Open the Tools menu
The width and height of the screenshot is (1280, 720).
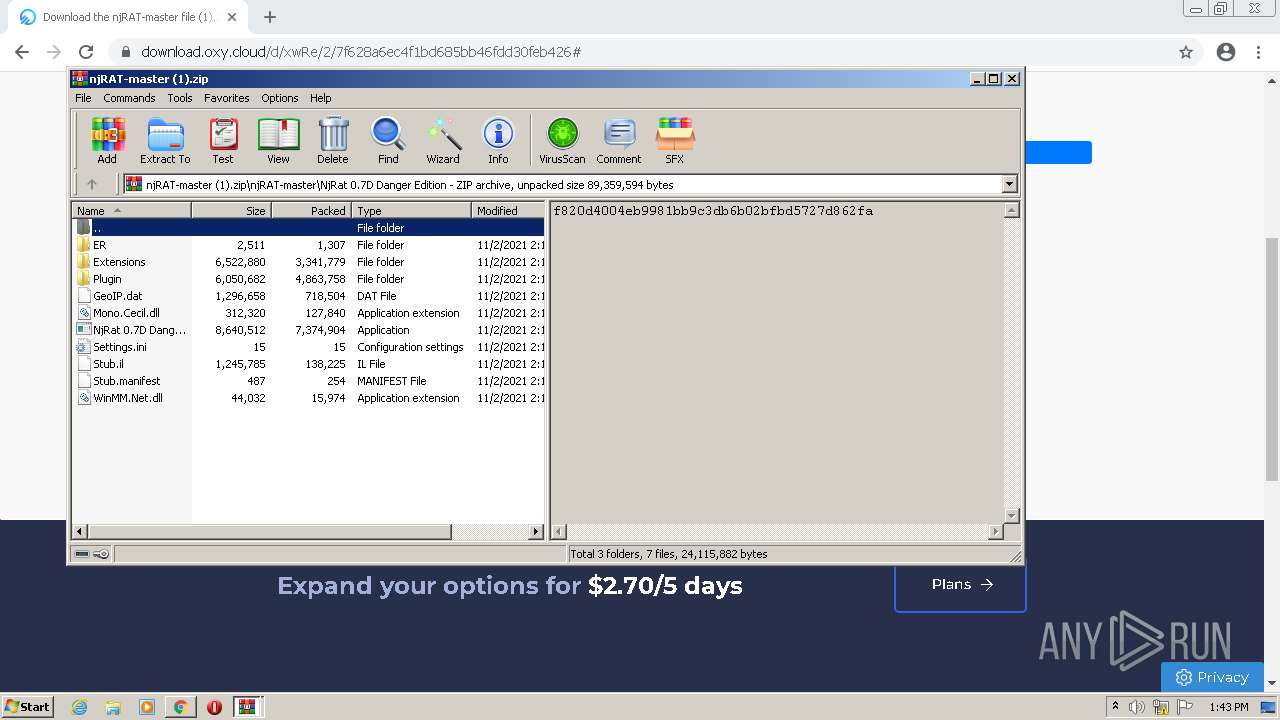pyautogui.click(x=180, y=98)
